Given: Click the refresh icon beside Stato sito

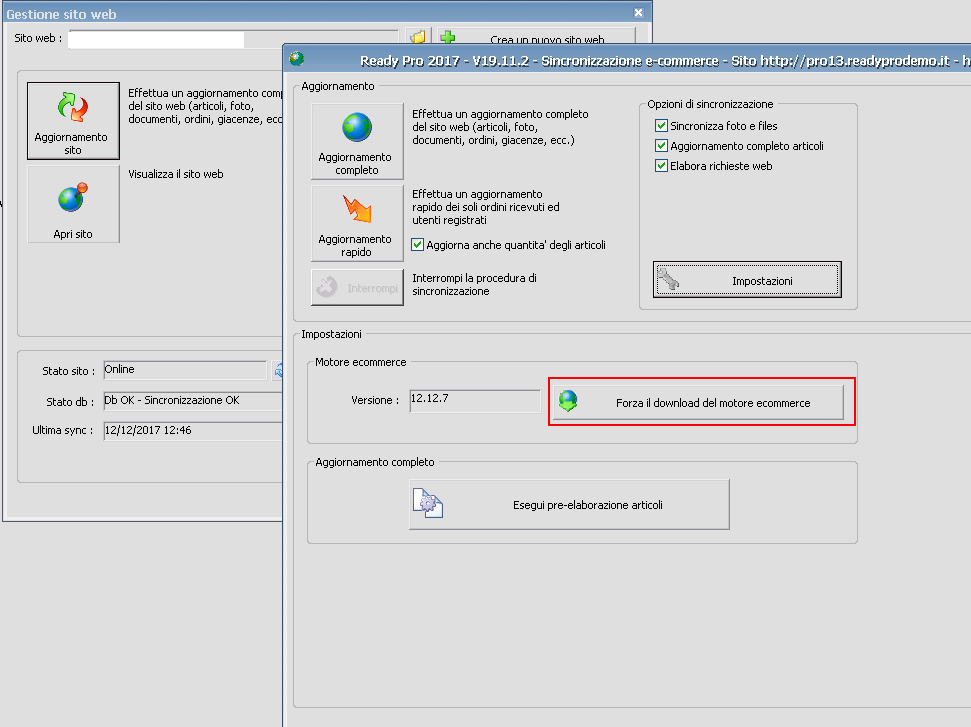Looking at the screenshot, I should [x=278, y=370].
